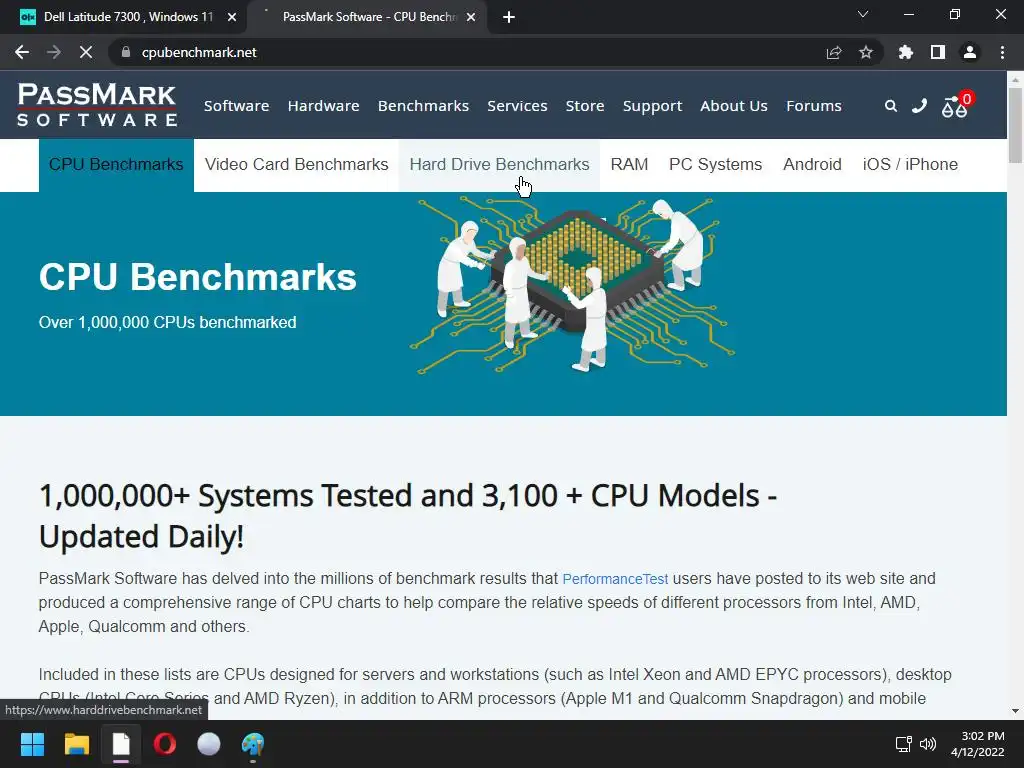Viewport: 1024px width, 768px height.
Task: Open the gray sphere taskbar app
Action: pyautogui.click(x=208, y=744)
